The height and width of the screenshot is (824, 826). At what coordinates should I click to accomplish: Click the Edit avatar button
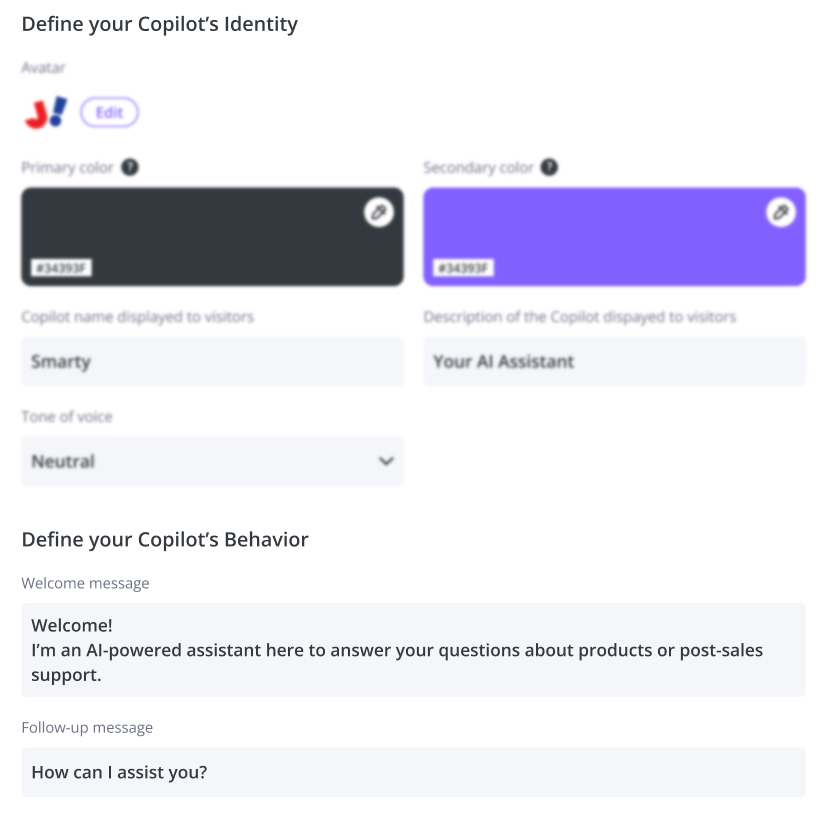coord(109,112)
